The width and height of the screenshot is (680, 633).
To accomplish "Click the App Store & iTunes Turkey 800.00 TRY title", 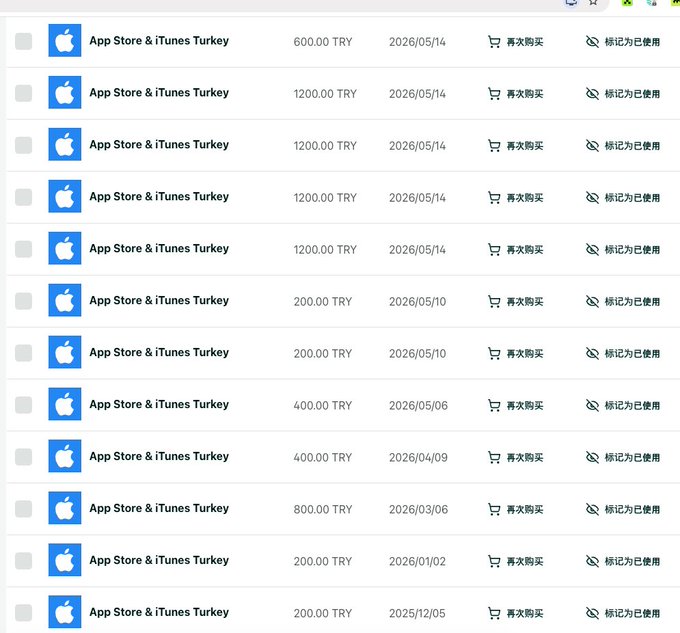I will 159,508.
